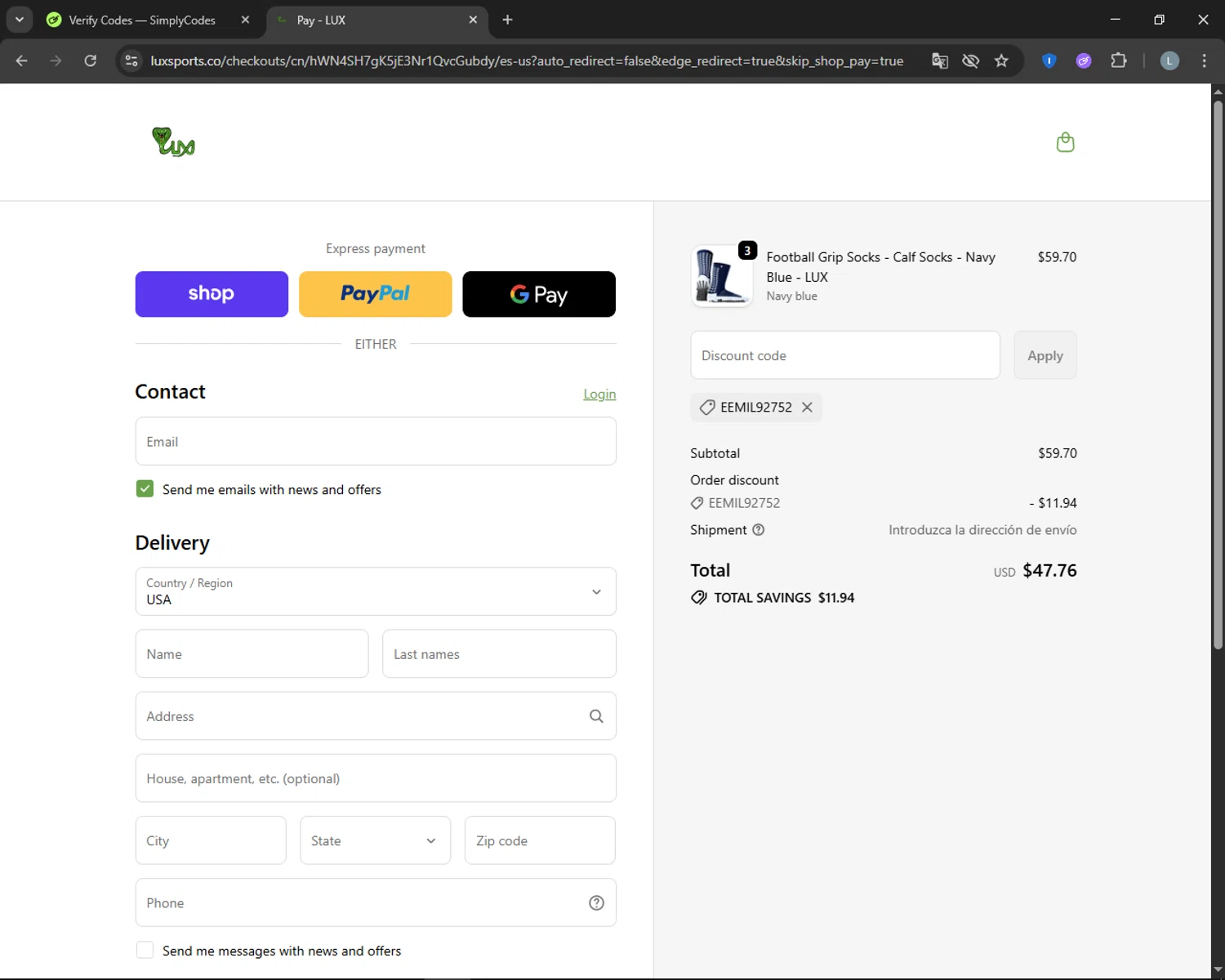Click the Phone input field
Viewport: 1225px width, 980px height.
[376, 902]
